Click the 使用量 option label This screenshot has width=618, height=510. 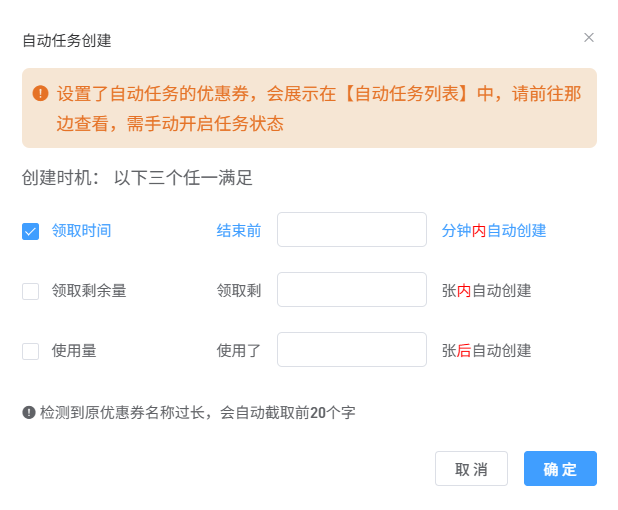pos(74,351)
